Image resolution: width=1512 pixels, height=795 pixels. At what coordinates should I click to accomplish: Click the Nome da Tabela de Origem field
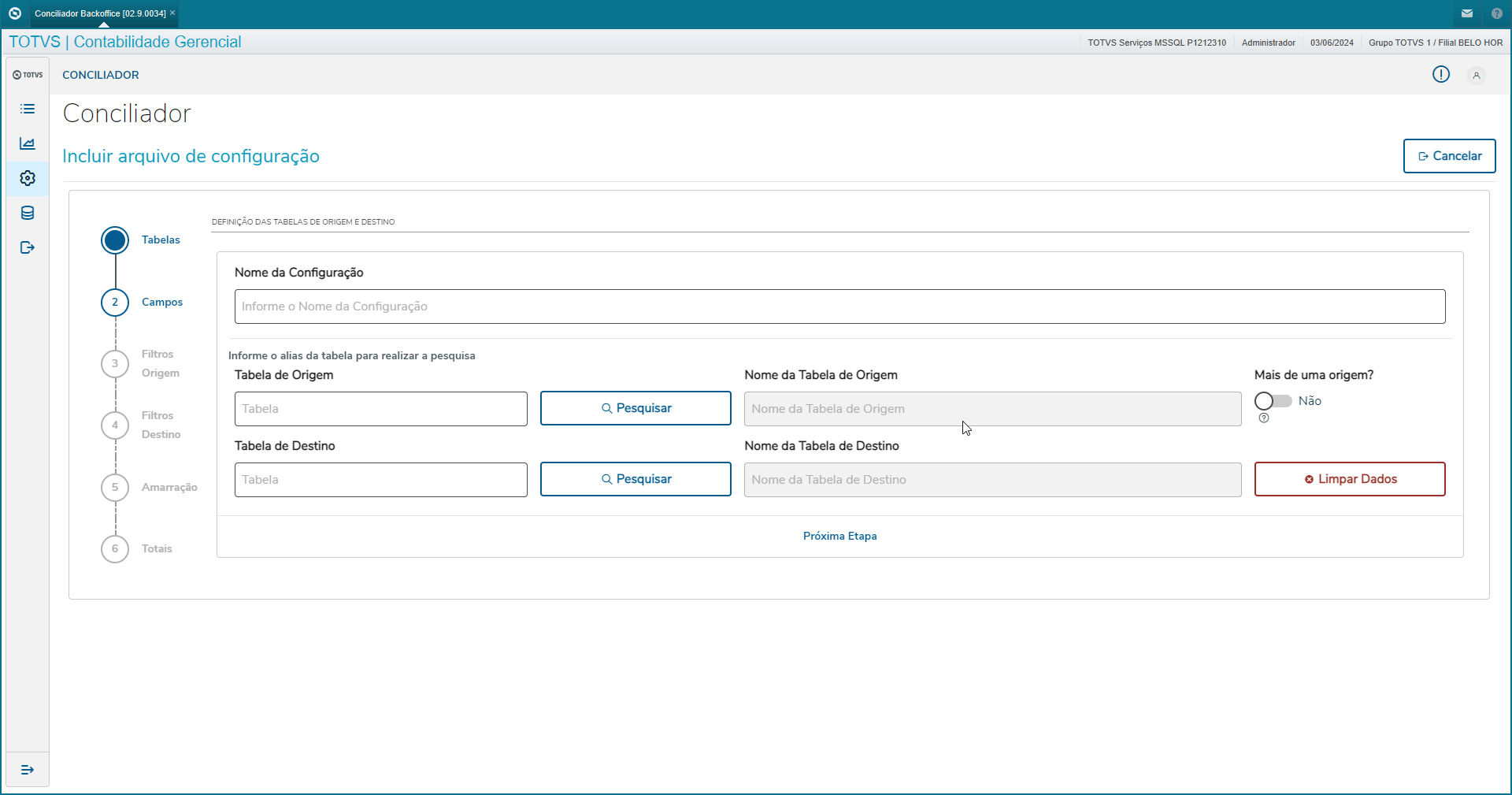coord(993,409)
